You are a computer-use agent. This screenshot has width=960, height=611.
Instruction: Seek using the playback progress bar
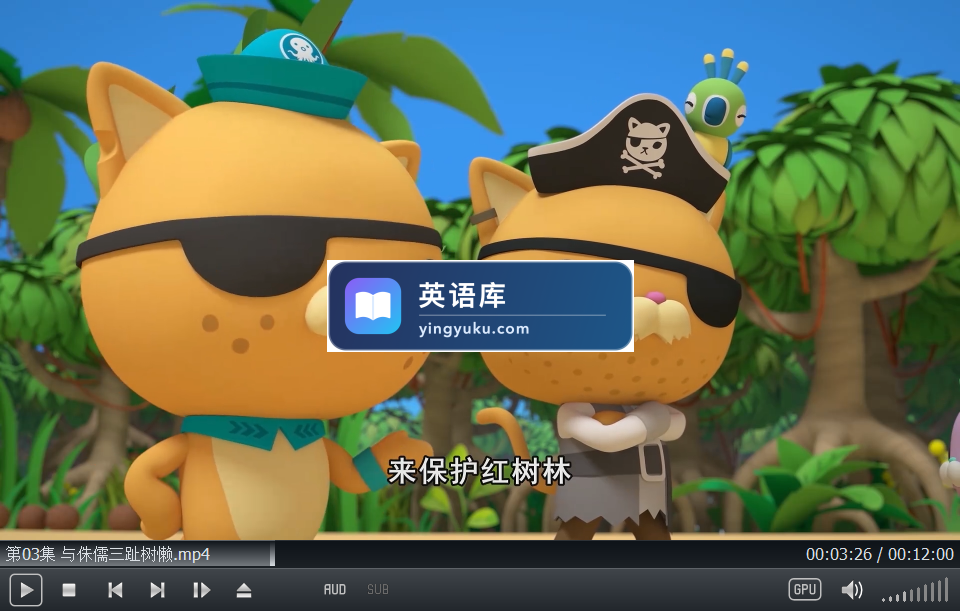[x=480, y=555]
